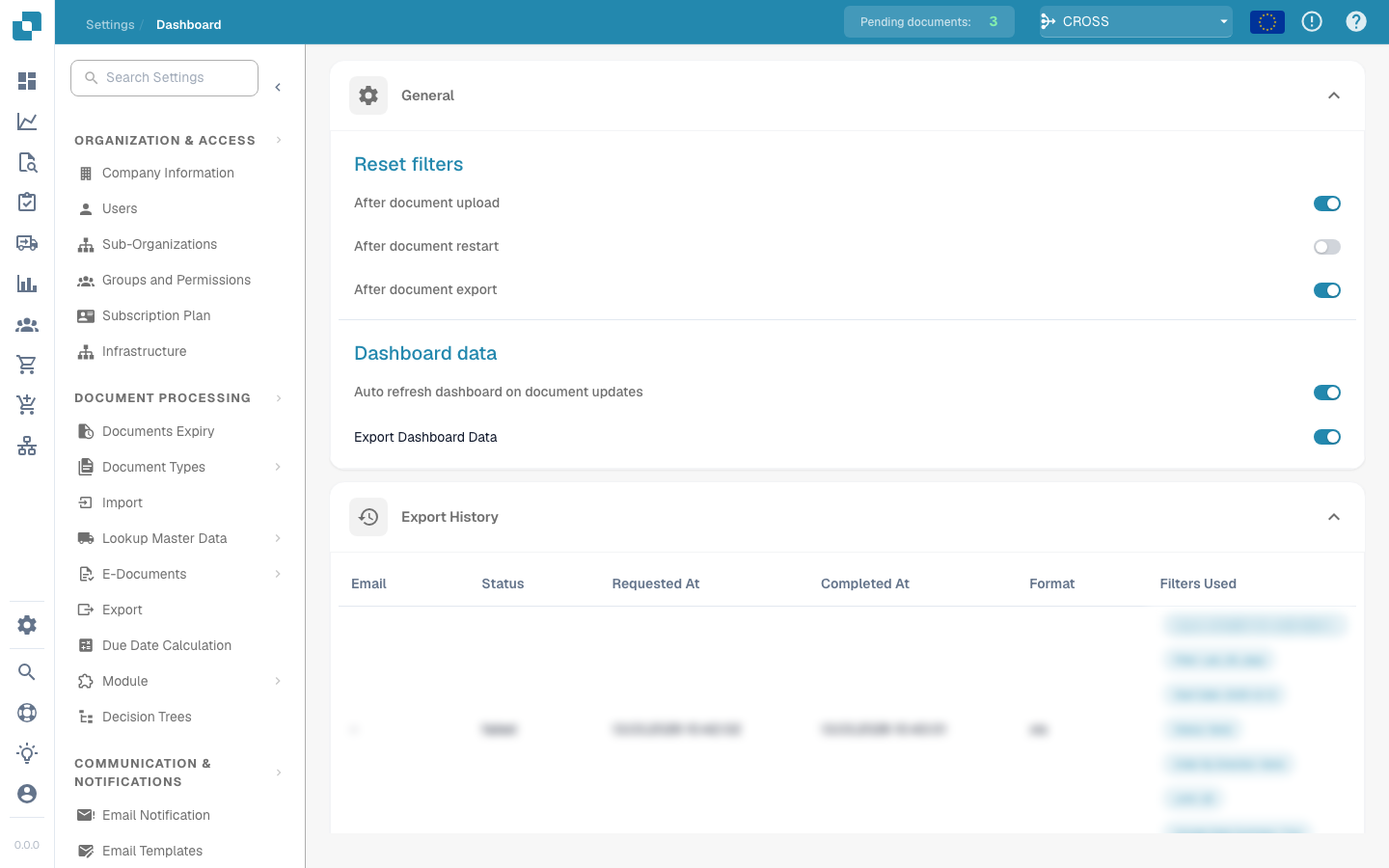Enable After document restart switch
The image size is (1389, 868).
point(1327,247)
